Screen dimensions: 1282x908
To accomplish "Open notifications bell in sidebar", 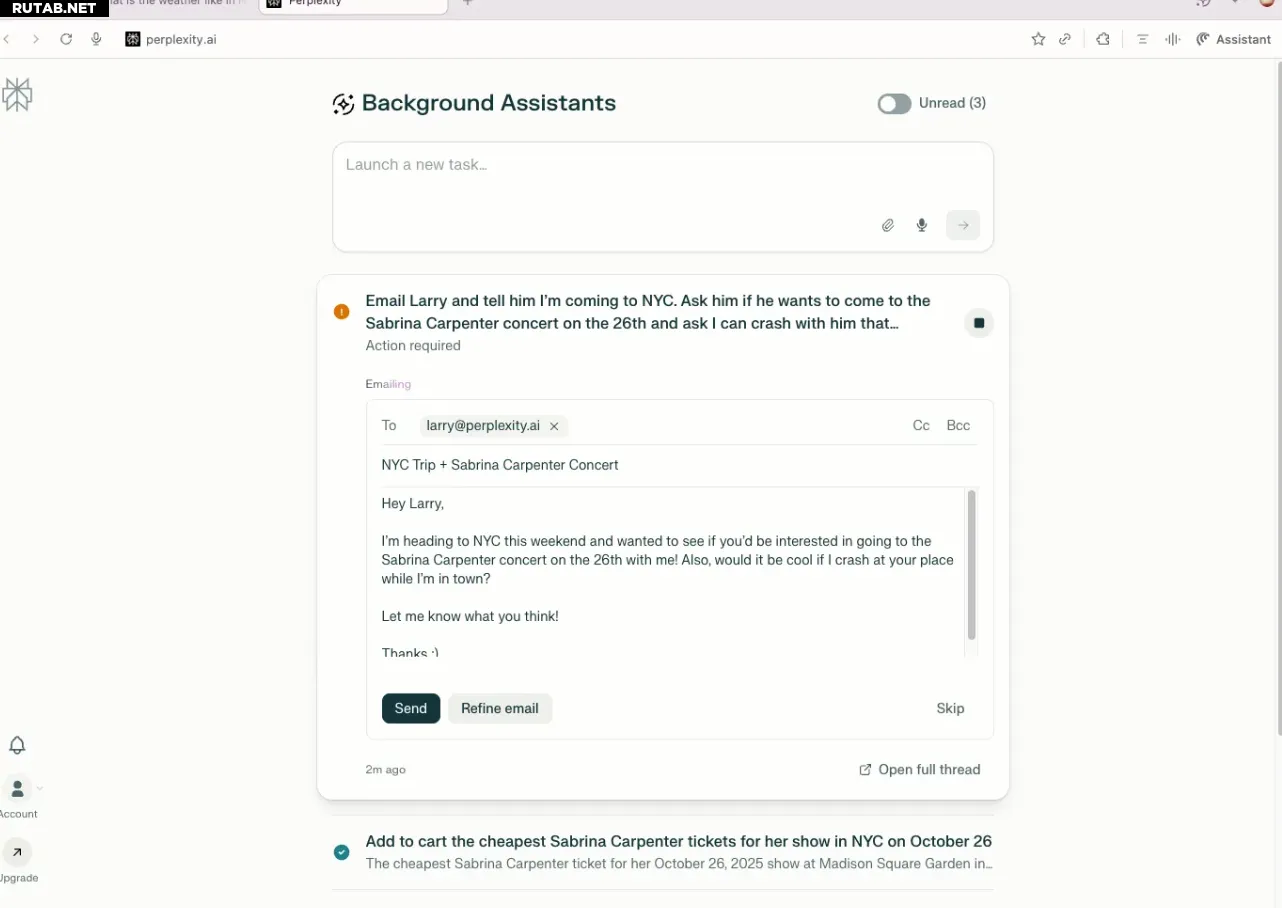I will (x=17, y=745).
